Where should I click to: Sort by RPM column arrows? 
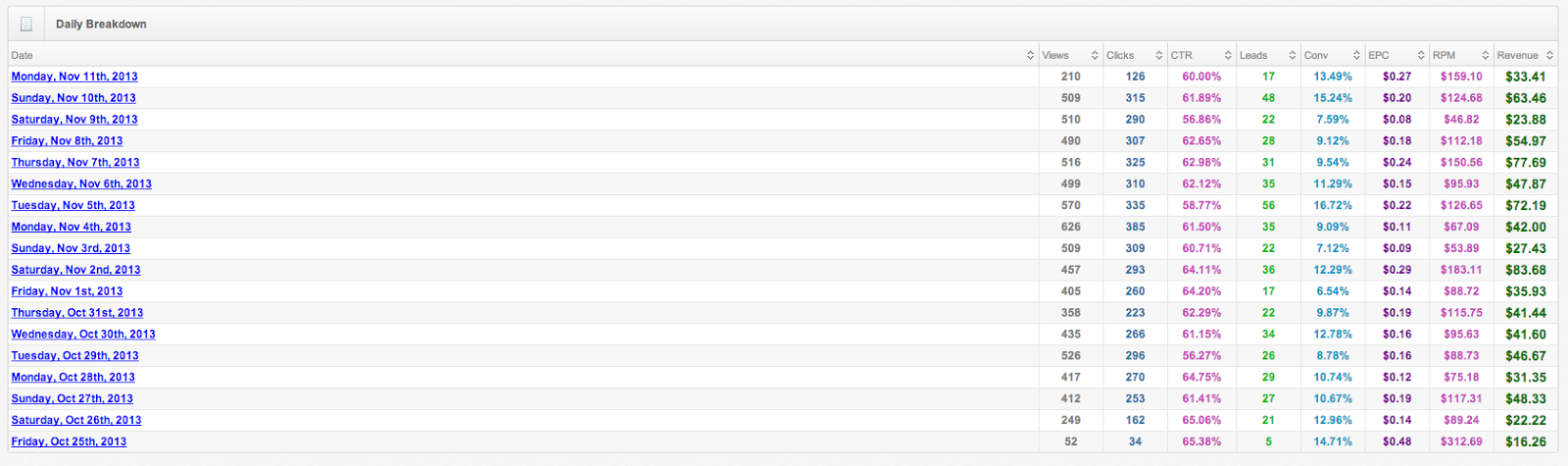(1486, 55)
